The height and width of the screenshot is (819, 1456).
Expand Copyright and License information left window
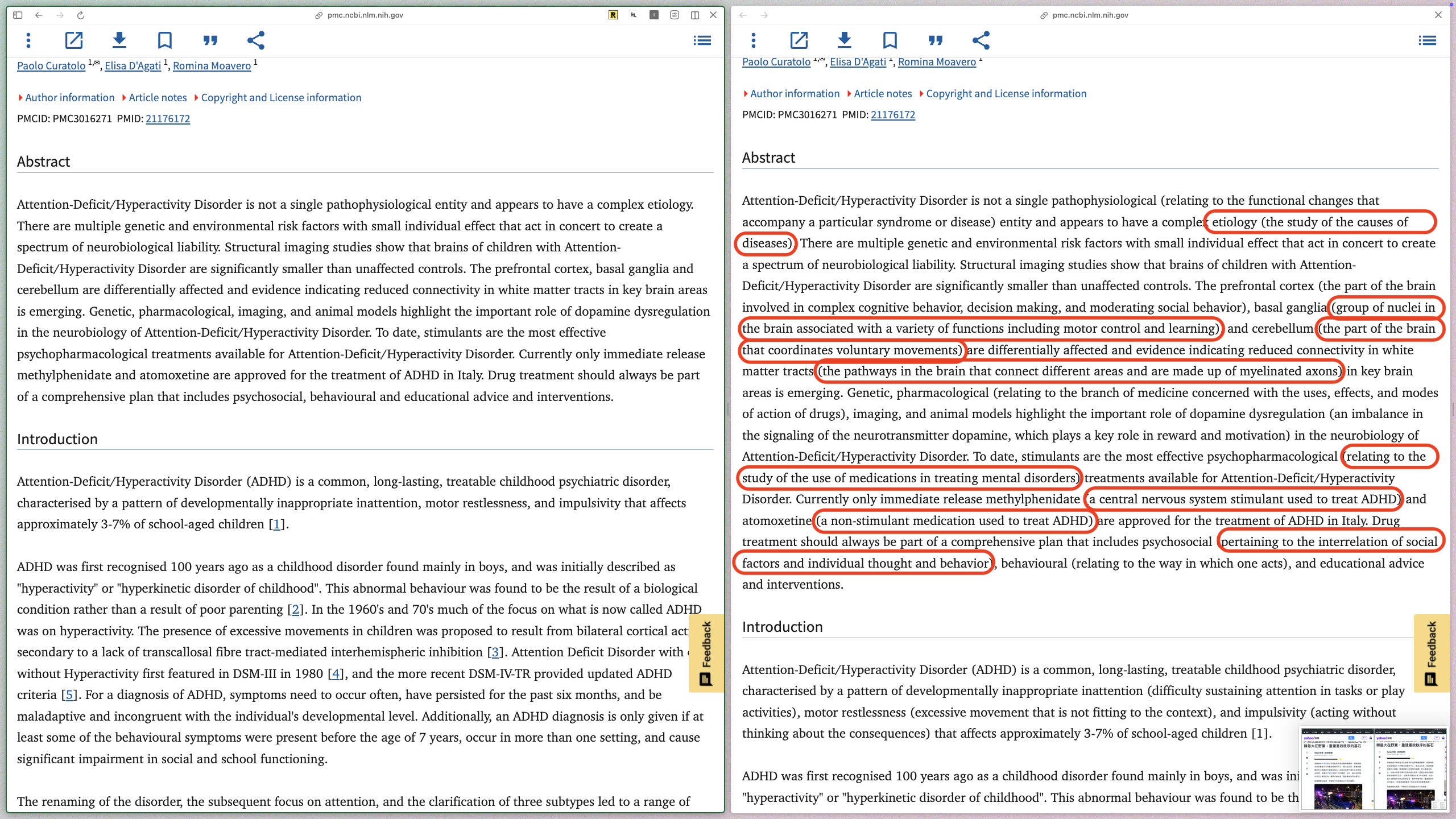point(278,98)
